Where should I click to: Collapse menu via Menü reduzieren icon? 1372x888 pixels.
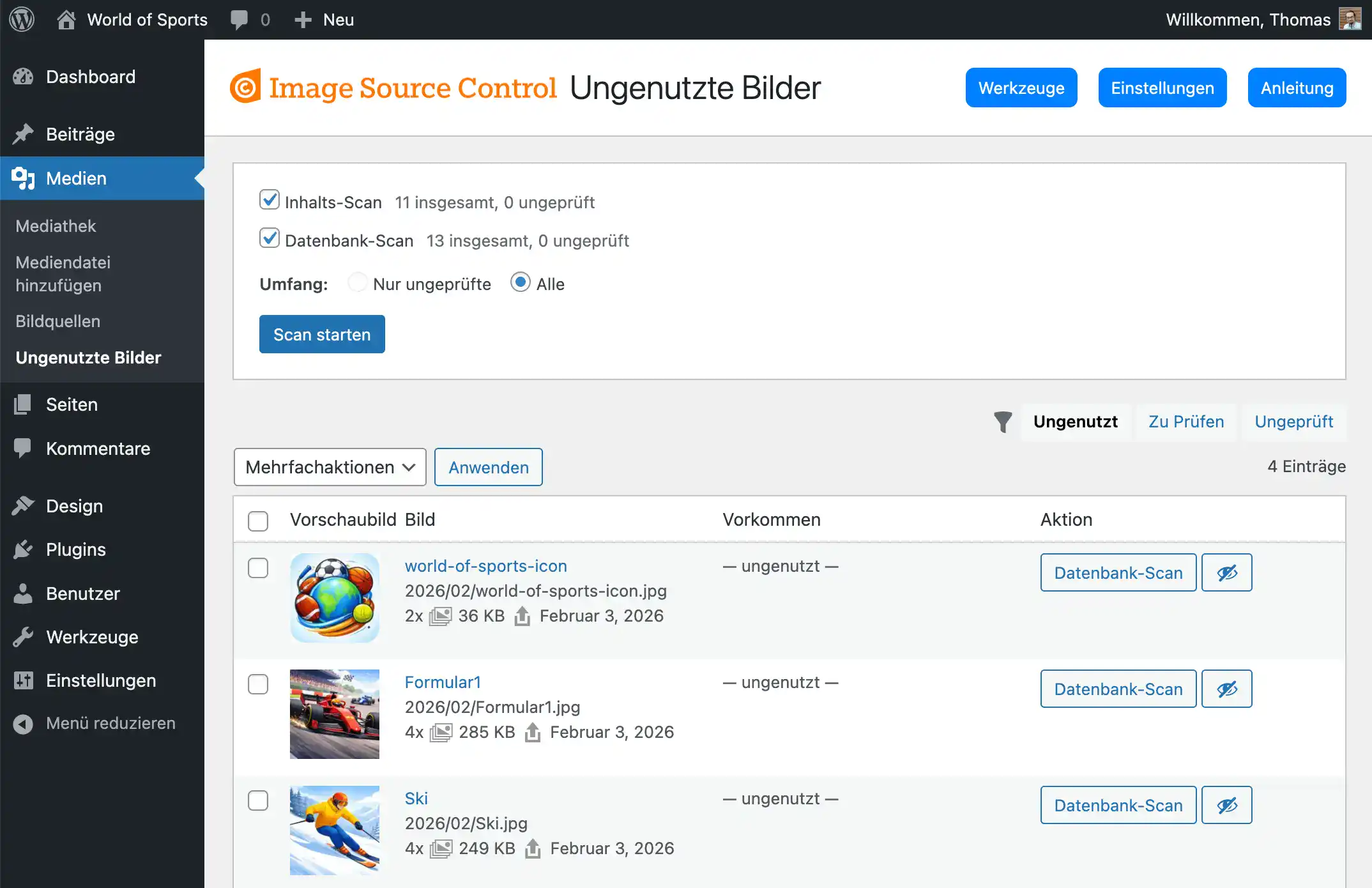click(x=23, y=724)
